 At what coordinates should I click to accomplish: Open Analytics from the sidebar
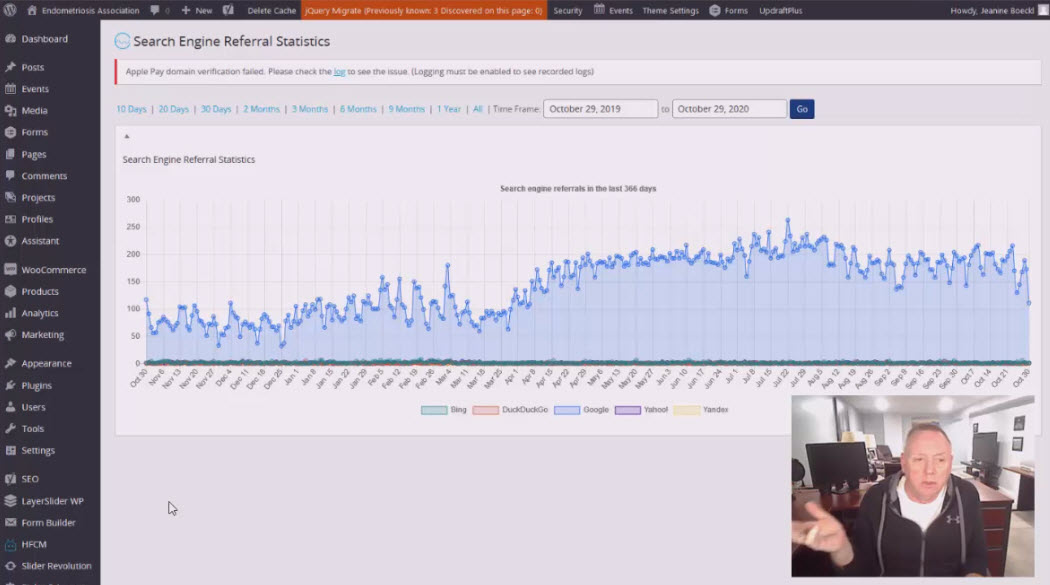[x=40, y=313]
